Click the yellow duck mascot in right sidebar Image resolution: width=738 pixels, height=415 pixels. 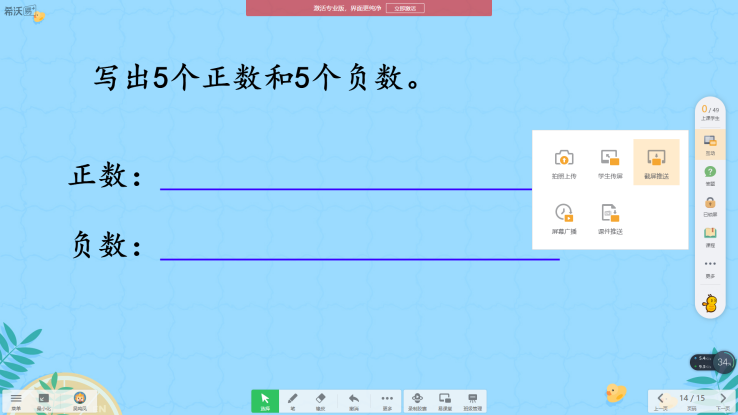710,303
